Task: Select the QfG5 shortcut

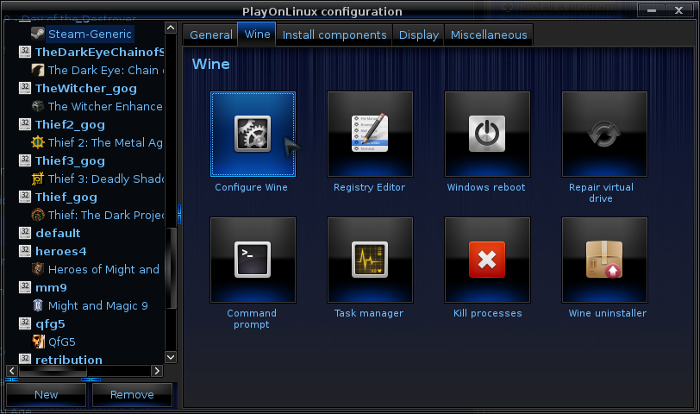Action: (54, 342)
